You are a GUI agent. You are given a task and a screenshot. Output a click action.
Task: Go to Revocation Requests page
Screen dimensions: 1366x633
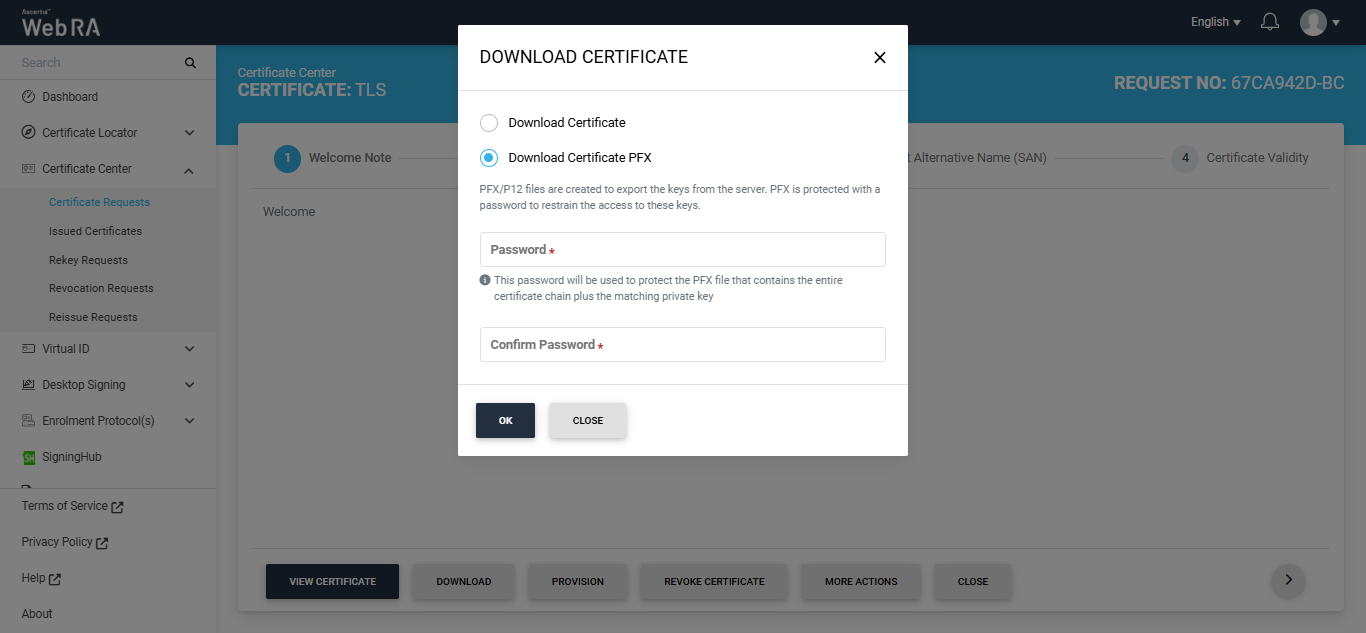pos(101,288)
